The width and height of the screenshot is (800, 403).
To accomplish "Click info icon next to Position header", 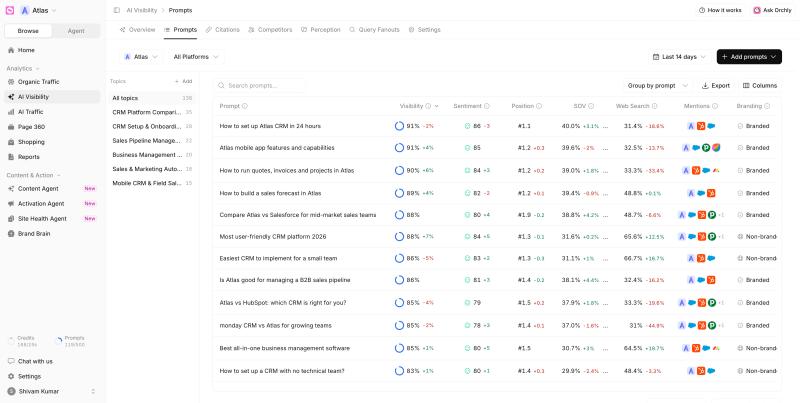I will [539, 106].
